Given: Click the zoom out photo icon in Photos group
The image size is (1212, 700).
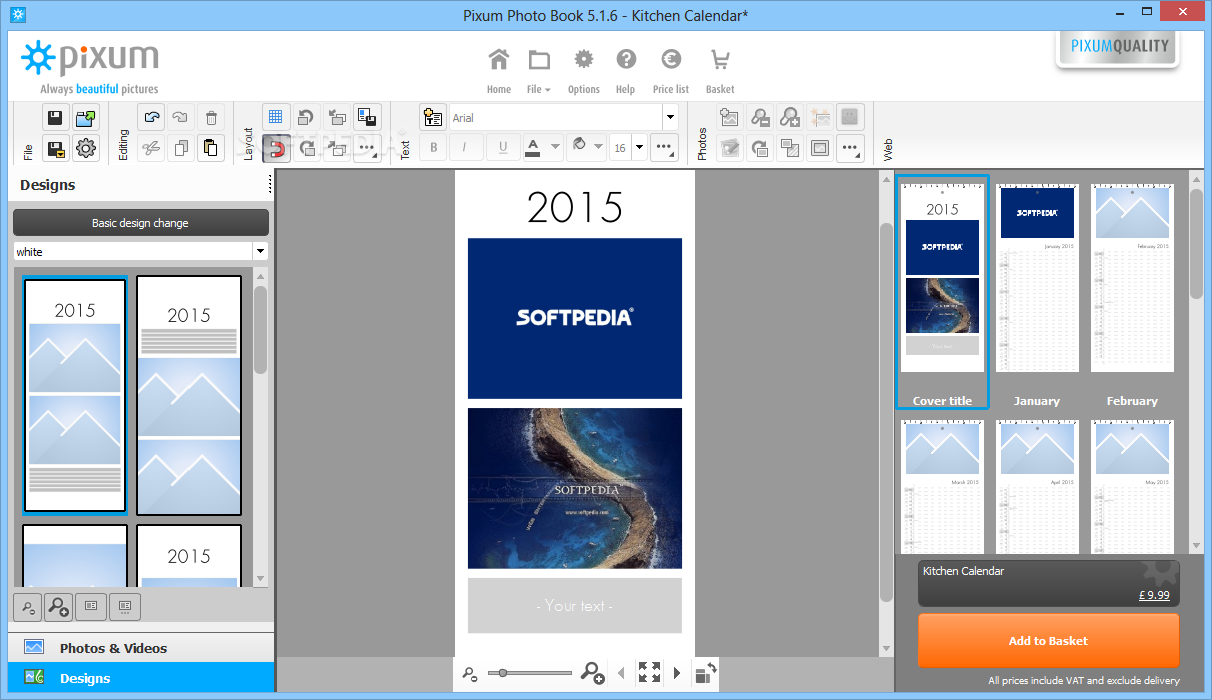Looking at the screenshot, I should click(760, 117).
